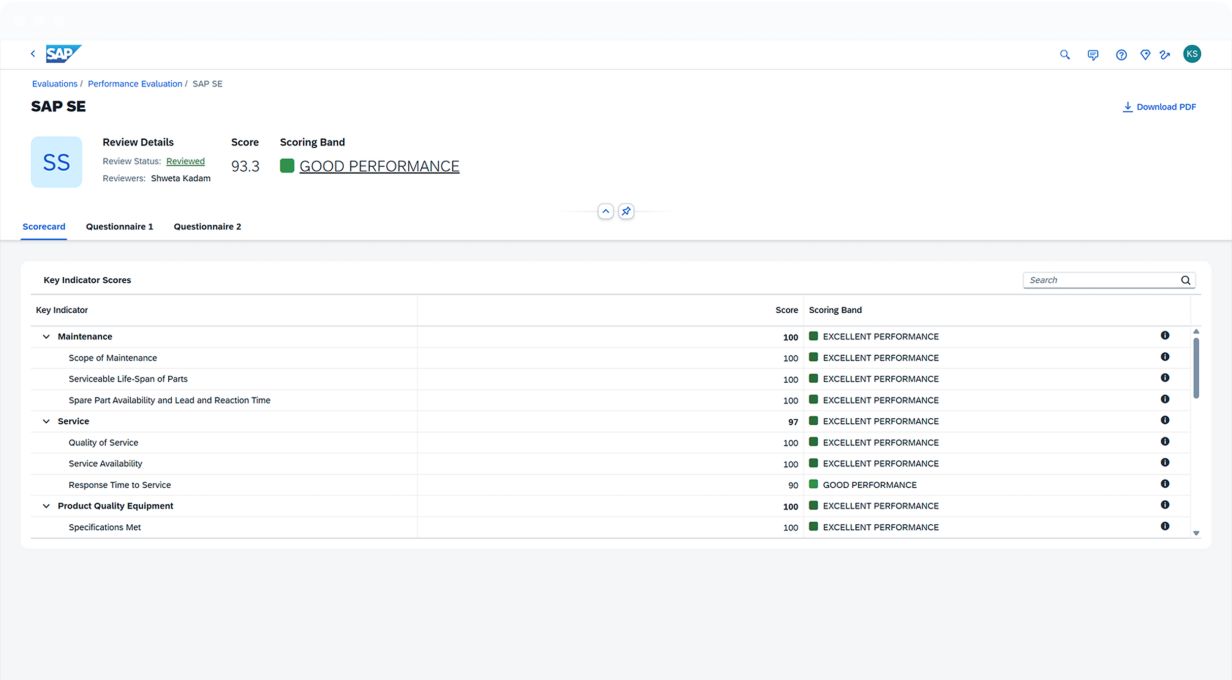Open the KS user profile avatar

tap(1192, 54)
